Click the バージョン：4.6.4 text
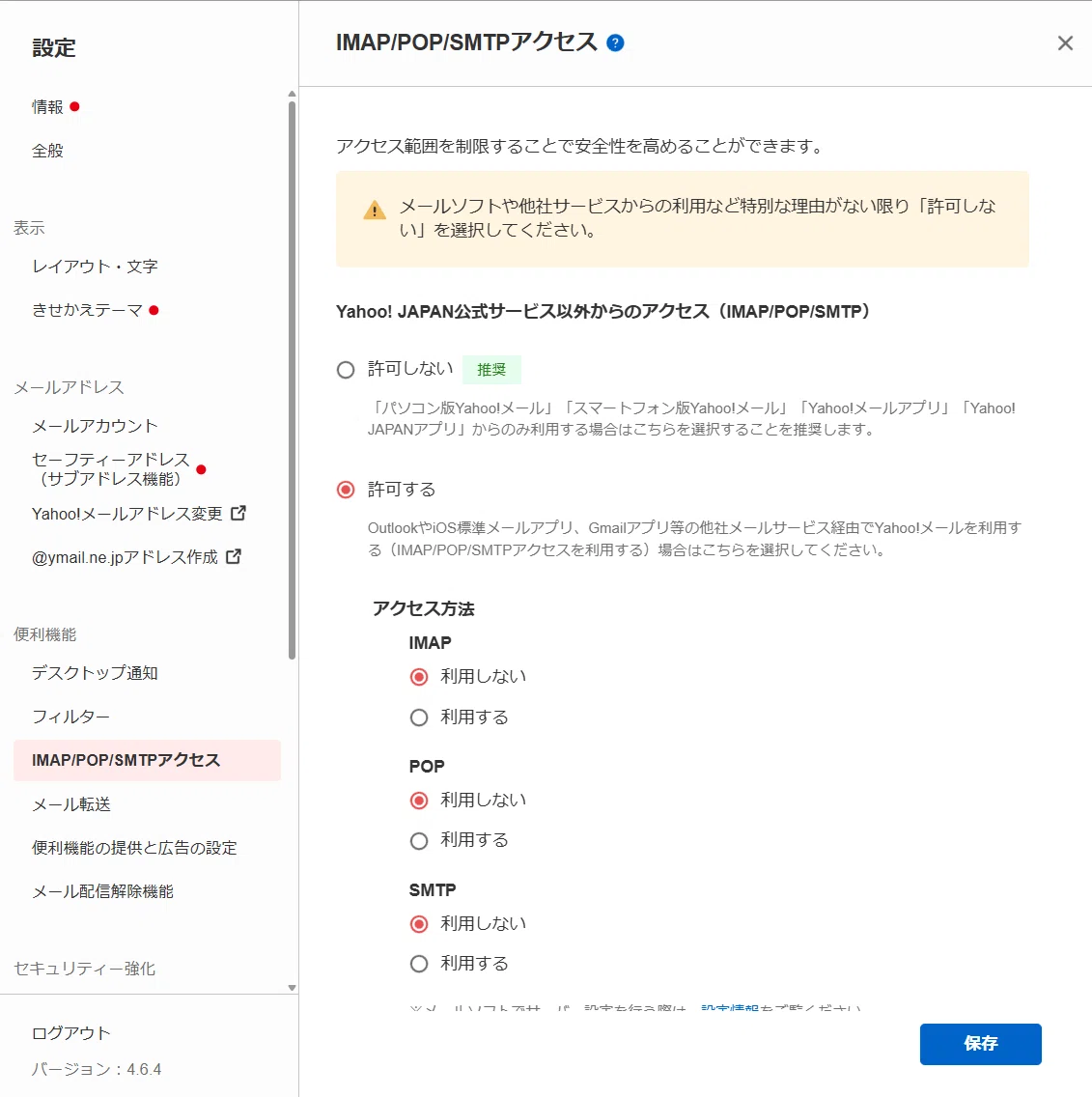The width and height of the screenshot is (1092, 1097). (x=97, y=1070)
